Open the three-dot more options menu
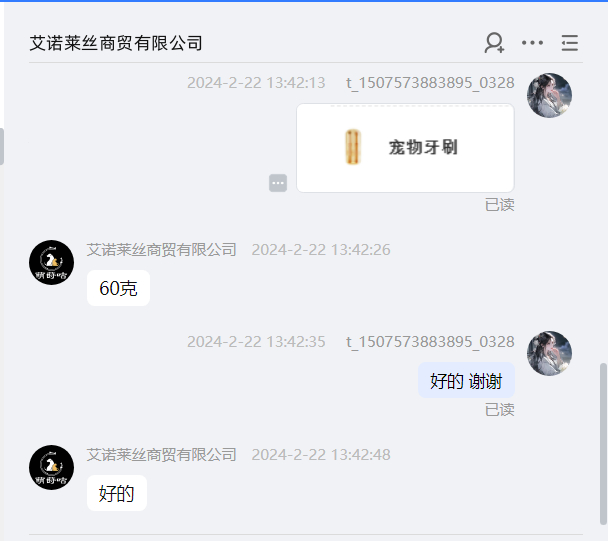This screenshot has width=608, height=541. tap(532, 43)
